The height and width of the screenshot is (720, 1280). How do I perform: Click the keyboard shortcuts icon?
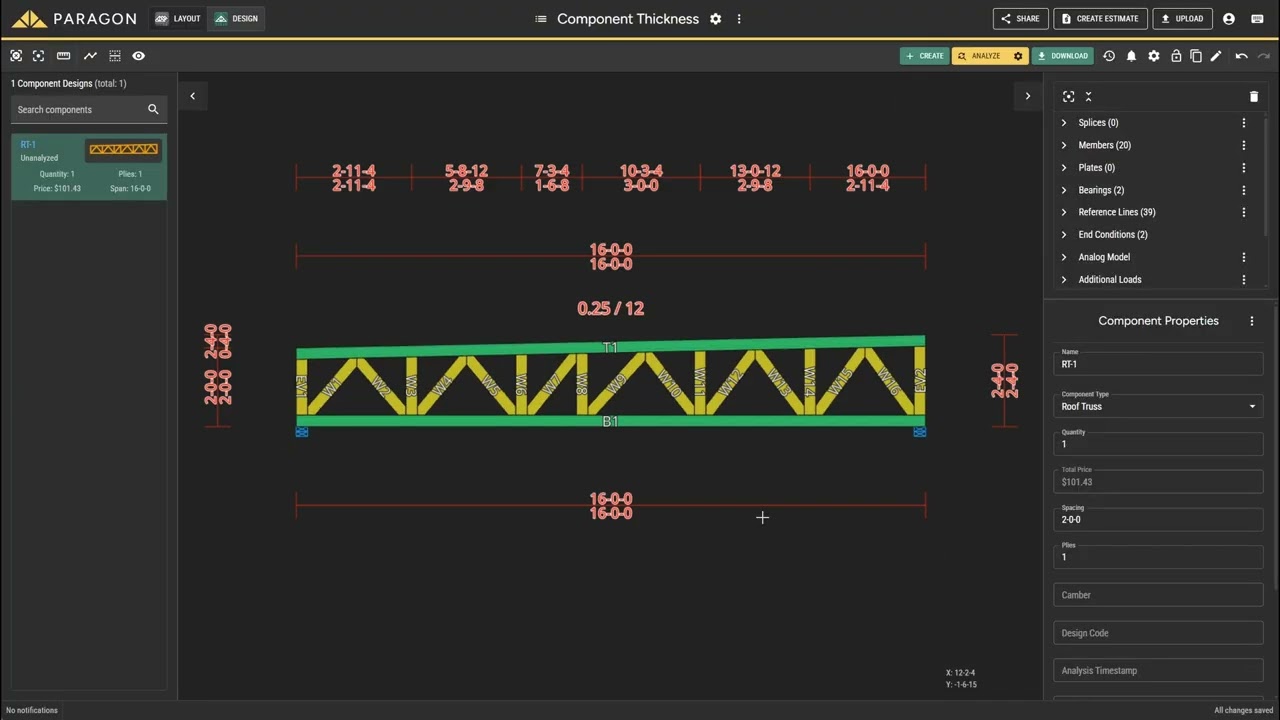[1257, 19]
